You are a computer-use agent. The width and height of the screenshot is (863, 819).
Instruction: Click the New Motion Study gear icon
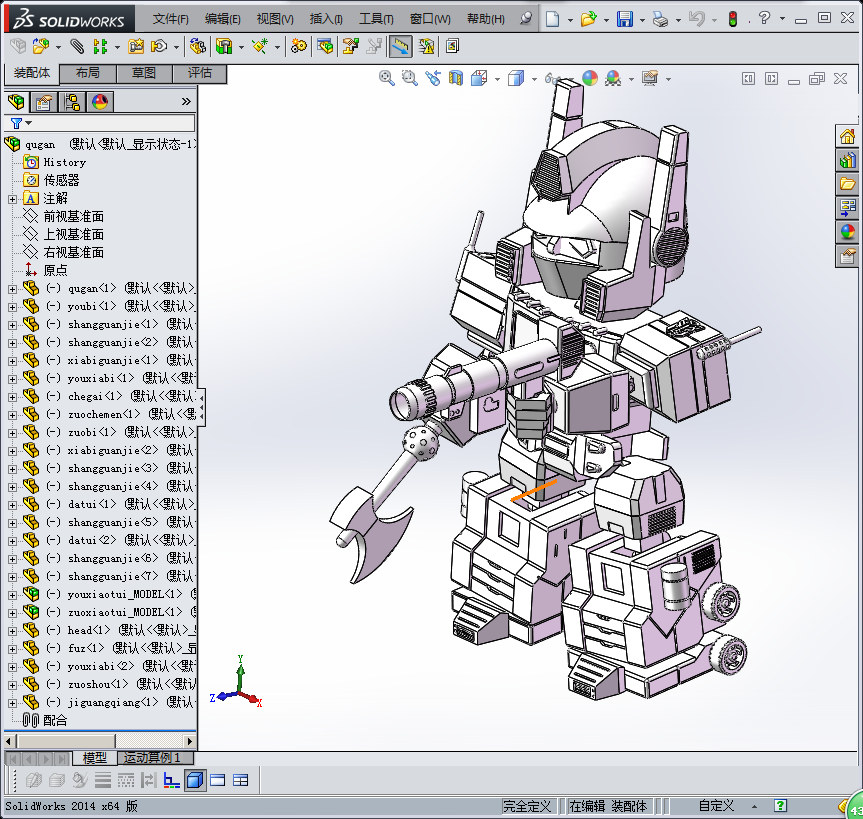pos(299,46)
